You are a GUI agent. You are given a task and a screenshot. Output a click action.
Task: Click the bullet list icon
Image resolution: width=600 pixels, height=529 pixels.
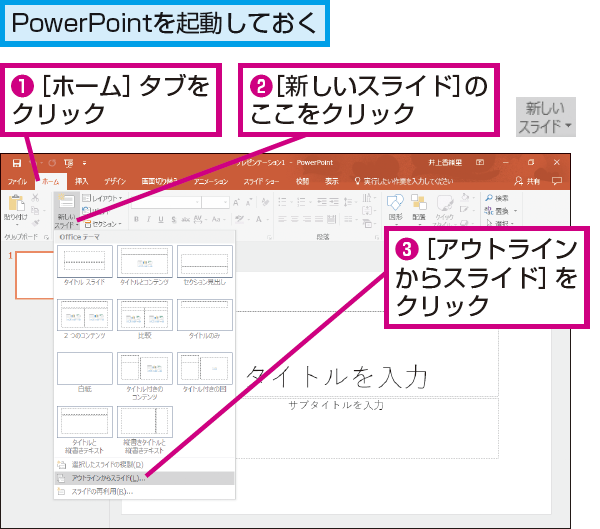tap(283, 201)
